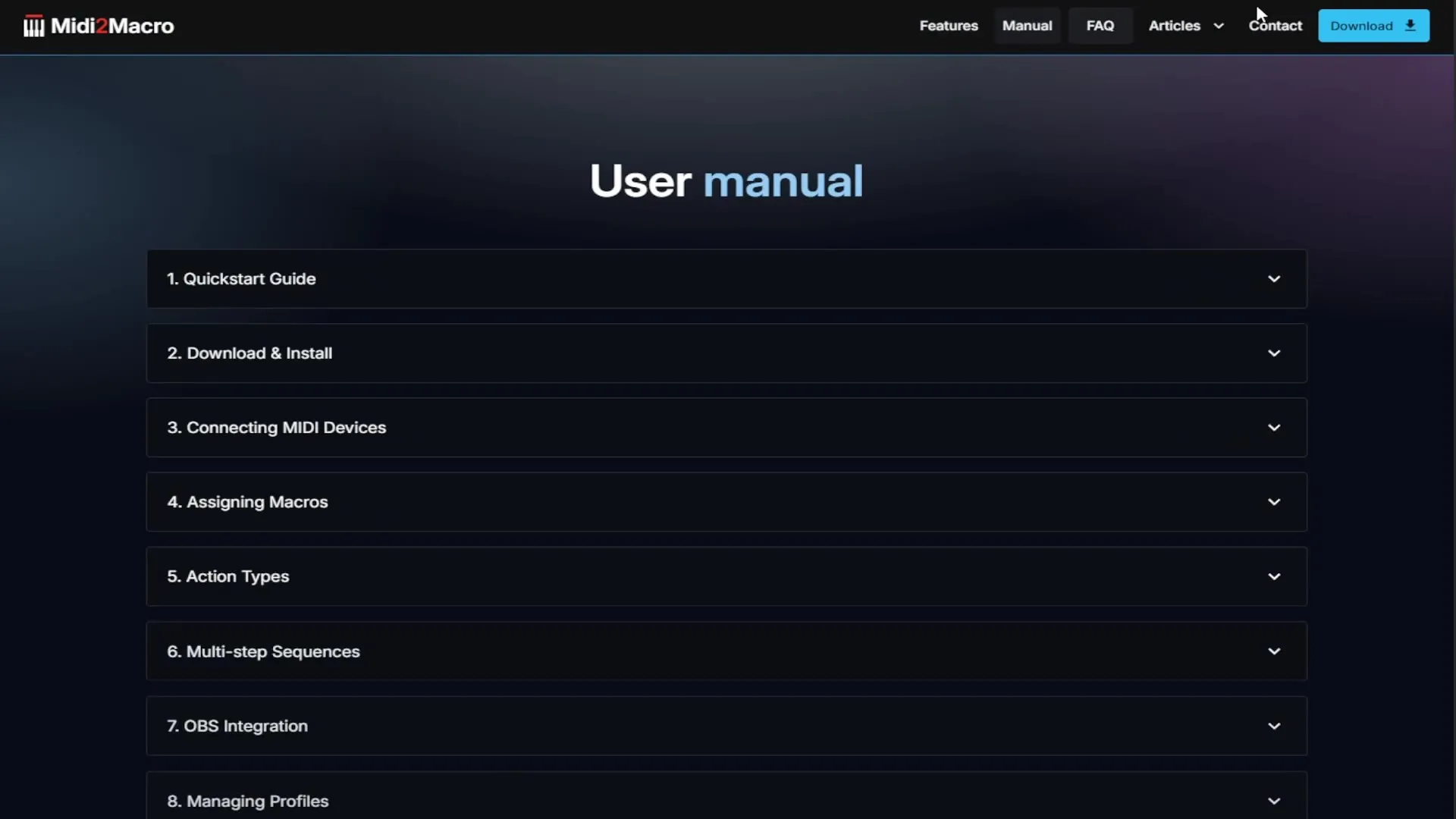Select the '5. Action Types' heading
The width and height of the screenshot is (1456, 819).
pyautogui.click(x=228, y=576)
